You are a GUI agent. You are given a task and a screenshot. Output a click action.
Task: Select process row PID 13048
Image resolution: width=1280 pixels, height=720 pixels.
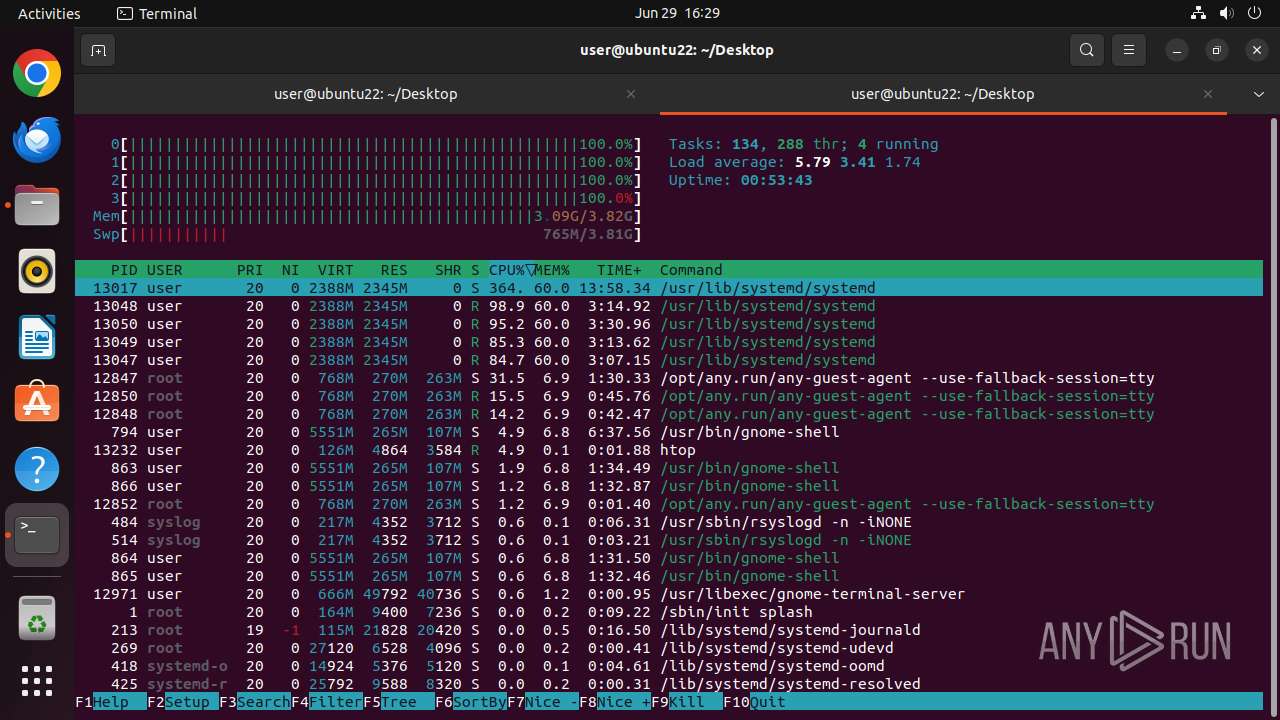[x=669, y=306]
